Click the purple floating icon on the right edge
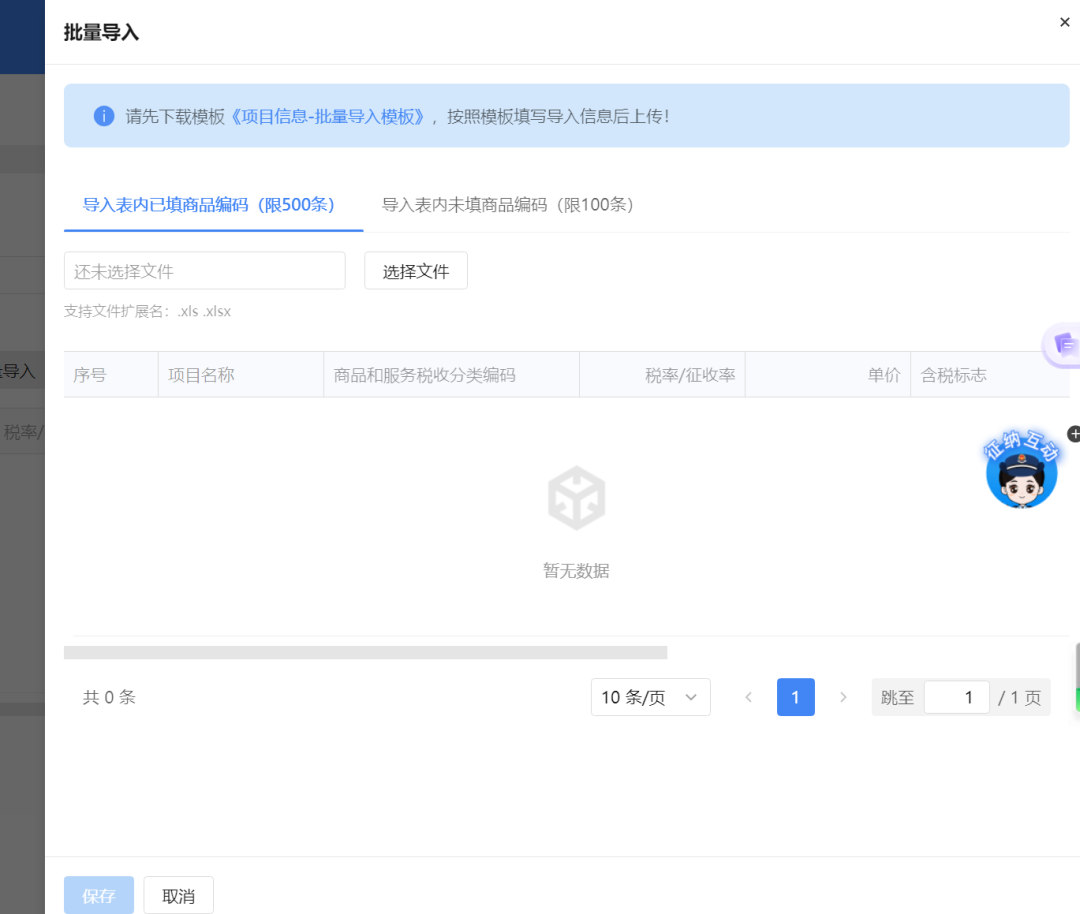1080x914 pixels. click(x=1064, y=345)
